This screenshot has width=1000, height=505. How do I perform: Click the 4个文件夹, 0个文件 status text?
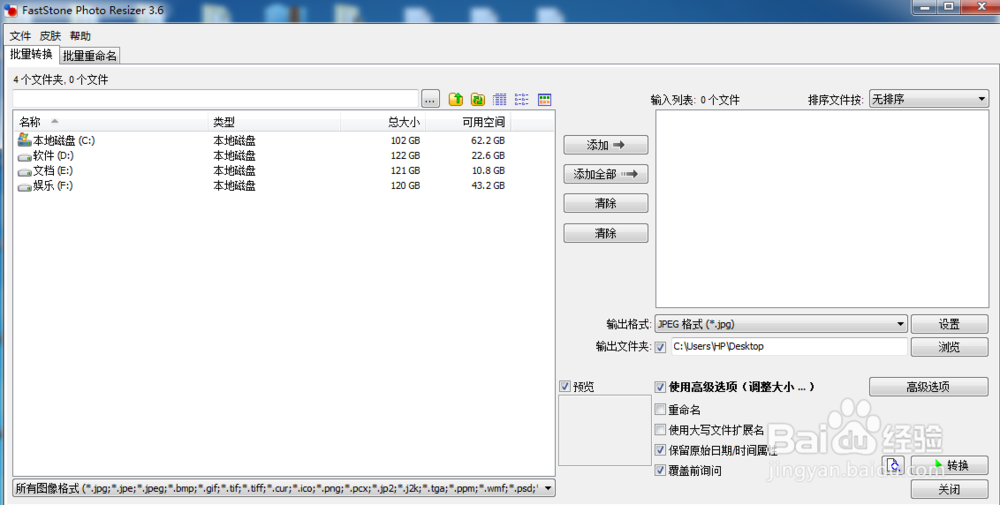point(61,80)
